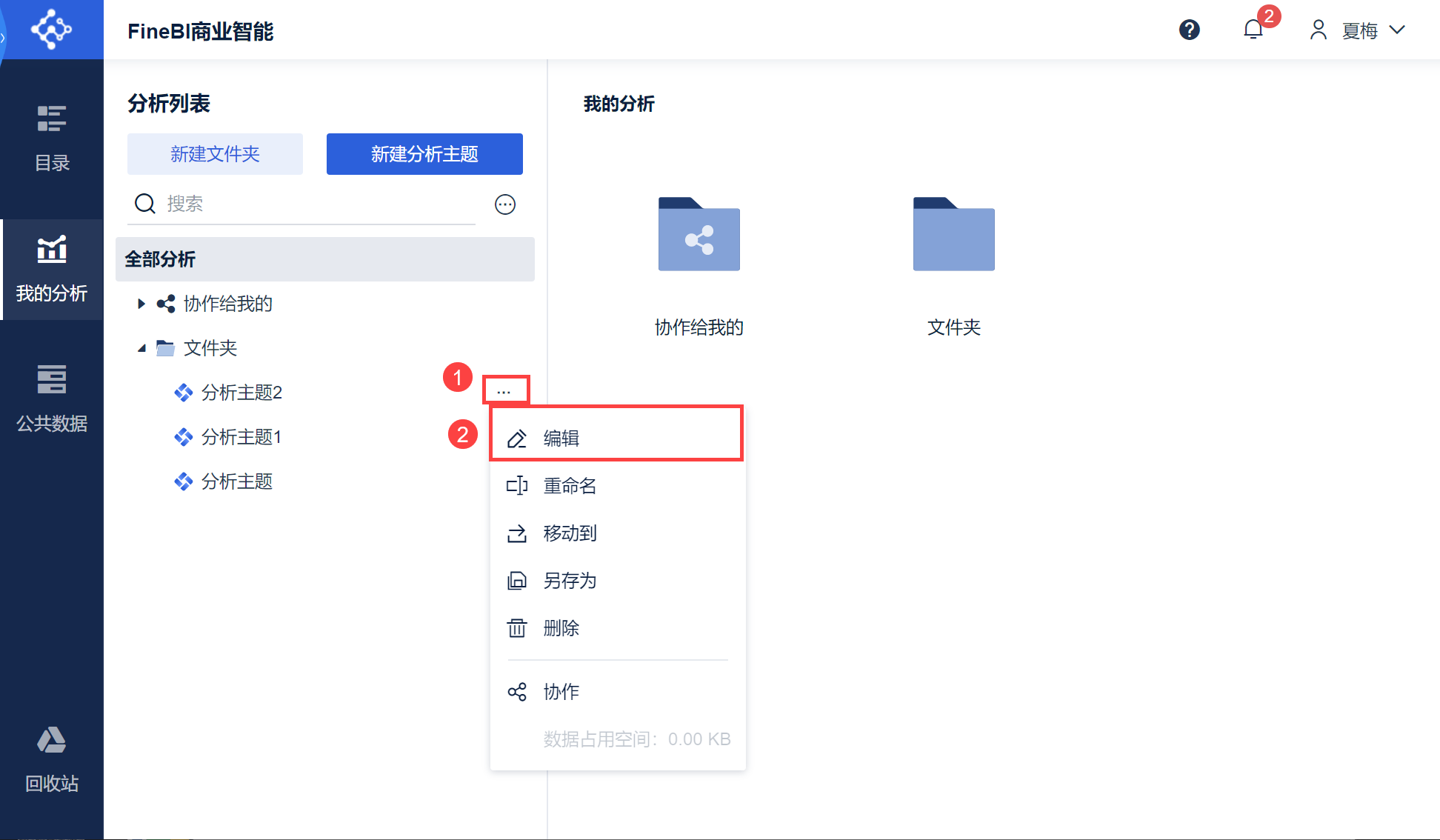Select 分析主题1 in the tree
The height and width of the screenshot is (840, 1440).
click(241, 437)
